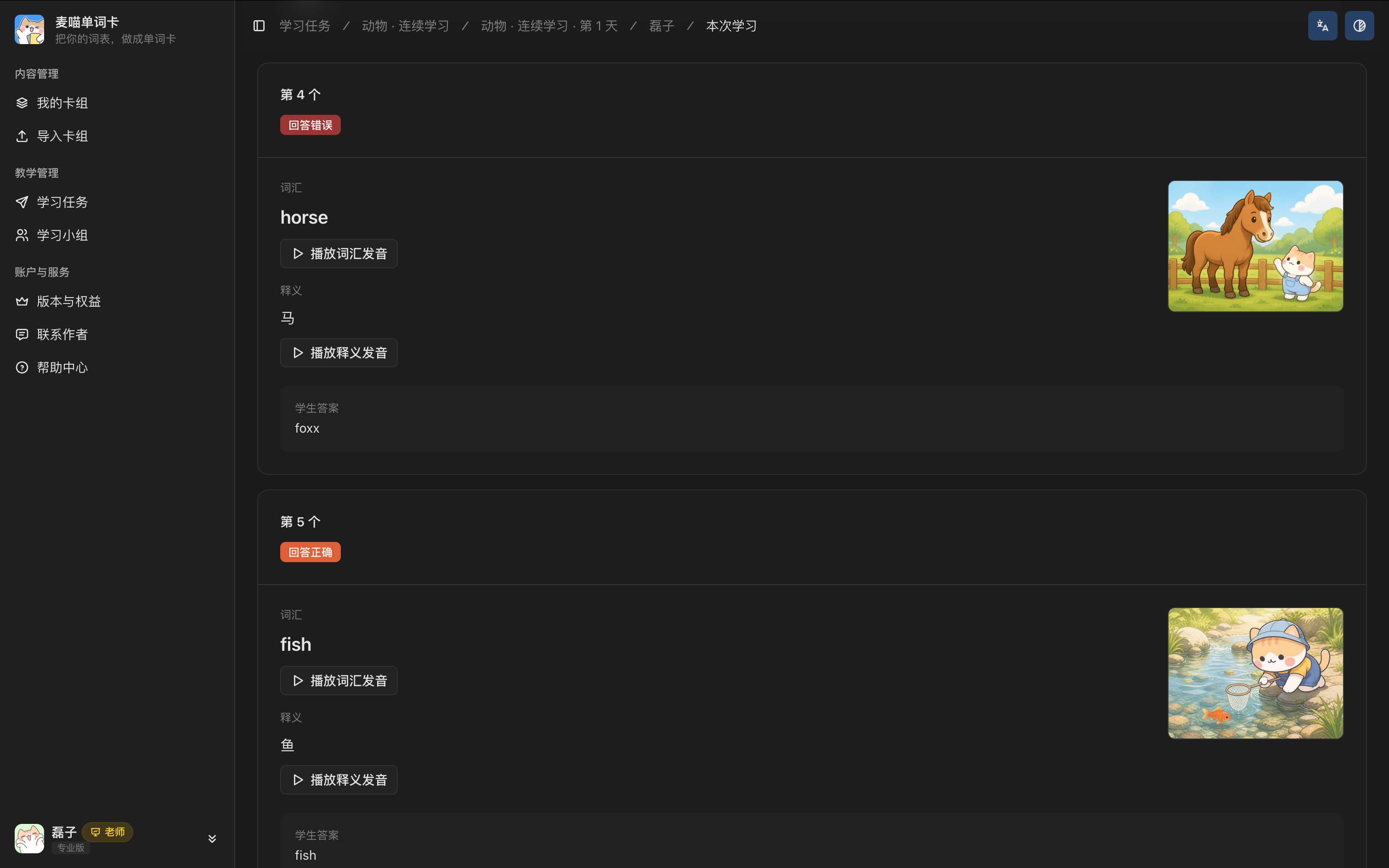This screenshot has width=1389, height=868.
Task: Open 版本与权益 page
Action: click(x=117, y=301)
